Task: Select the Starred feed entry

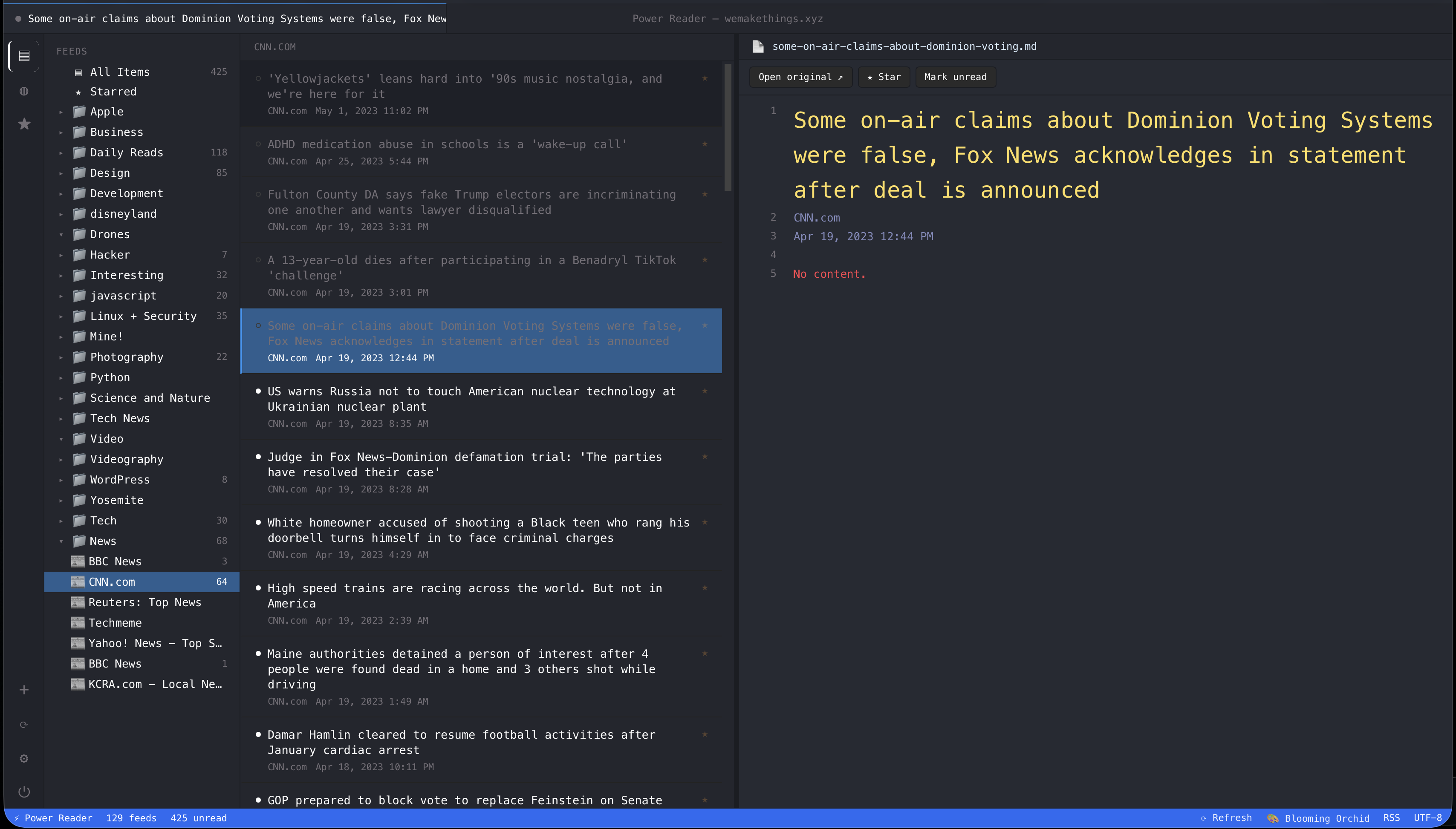Action: click(x=142, y=92)
